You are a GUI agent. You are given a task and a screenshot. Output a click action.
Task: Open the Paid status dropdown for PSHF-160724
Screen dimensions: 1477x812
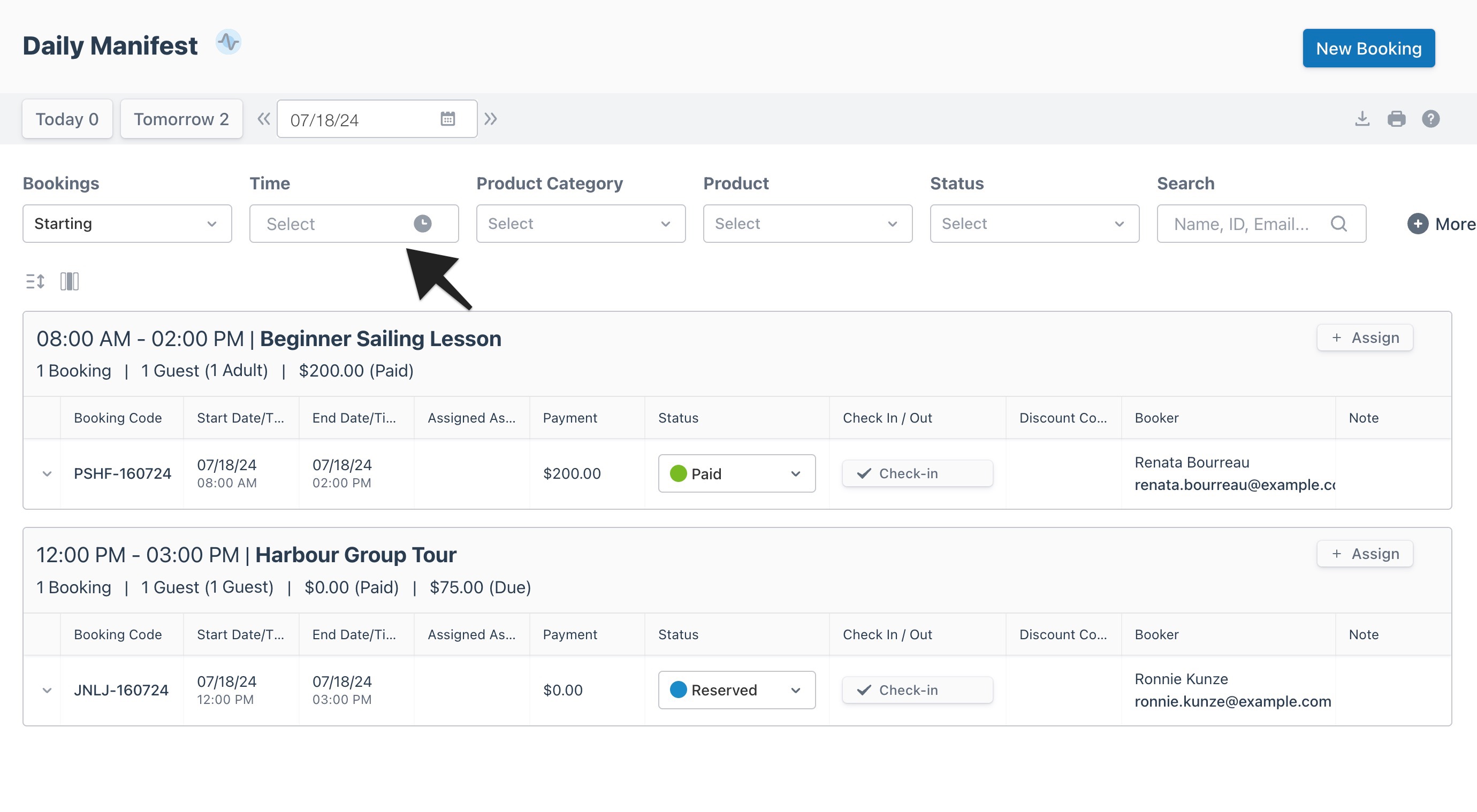click(737, 473)
